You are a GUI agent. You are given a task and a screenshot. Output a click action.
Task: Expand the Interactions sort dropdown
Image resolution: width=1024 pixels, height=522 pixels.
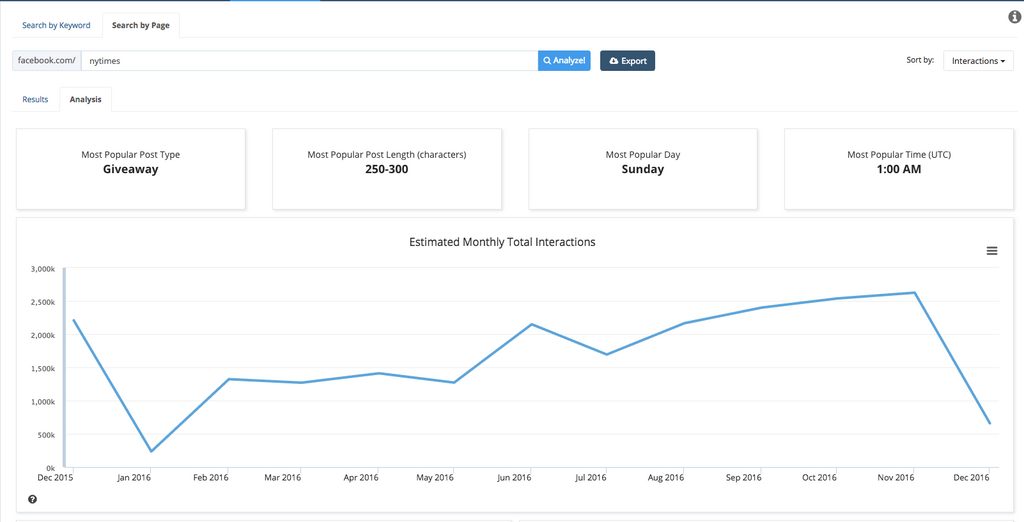978,61
